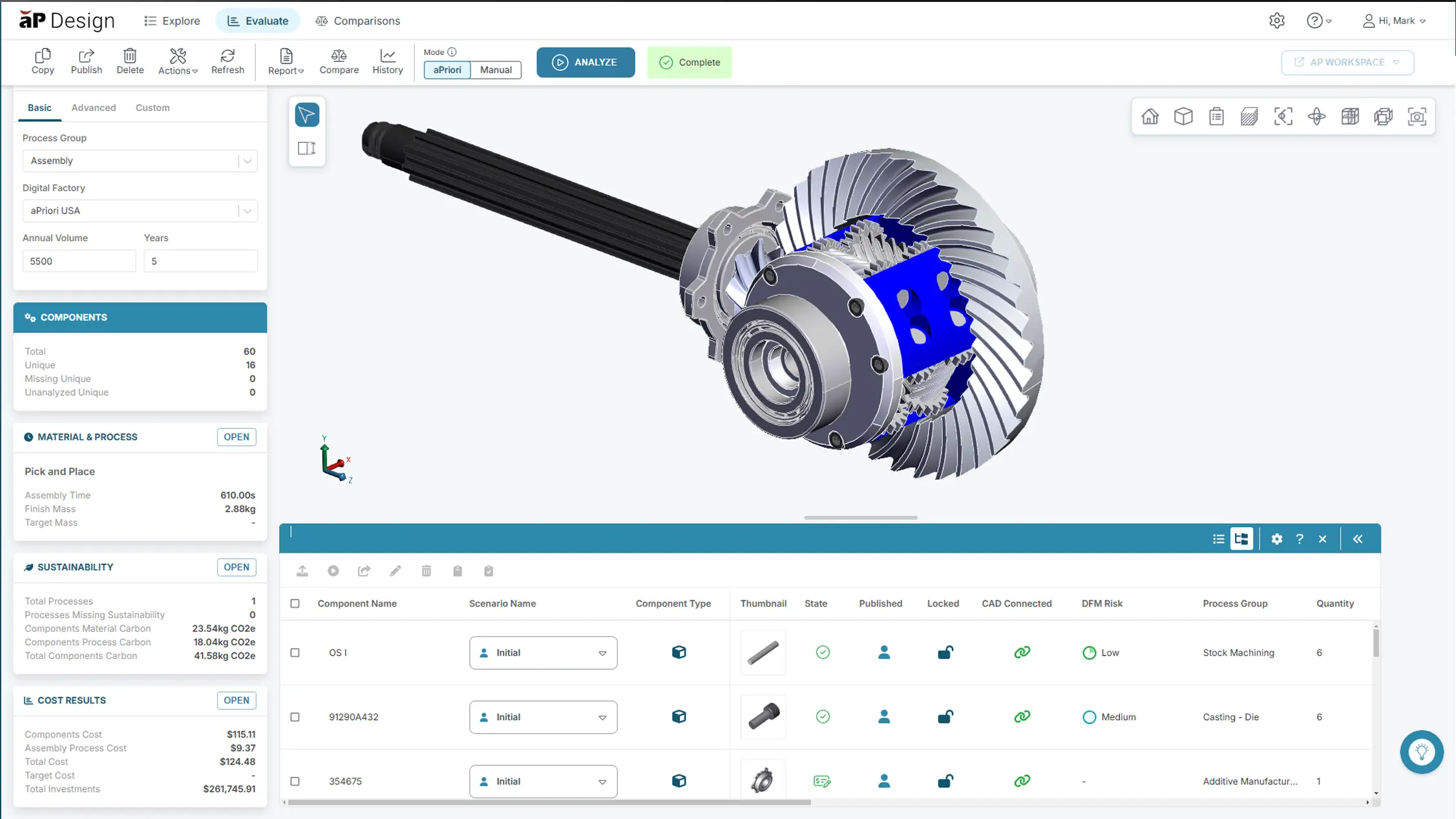Go to the Comparisons tab

[x=357, y=21]
